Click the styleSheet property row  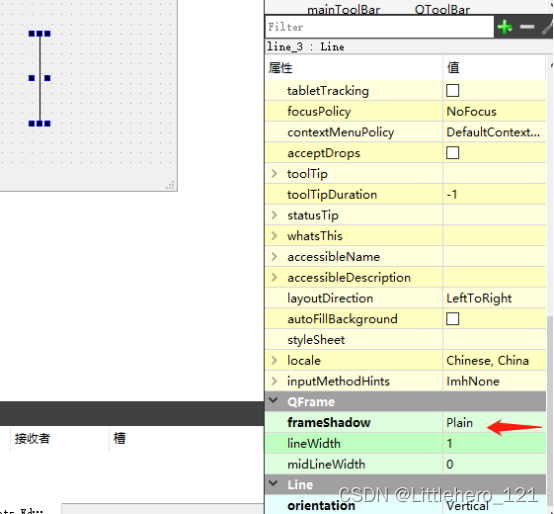405,339
